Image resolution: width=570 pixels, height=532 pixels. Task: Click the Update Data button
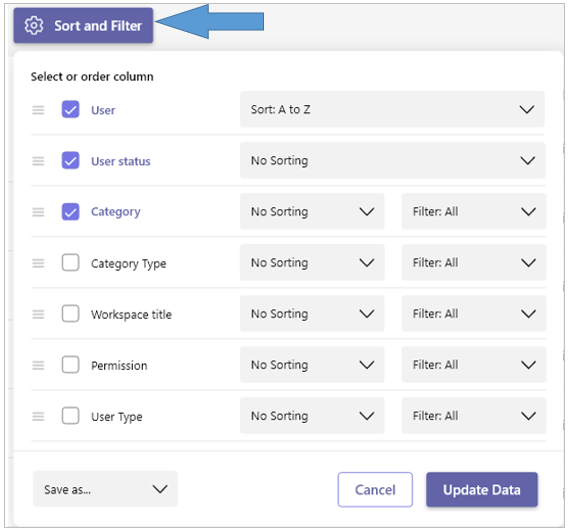[482, 490]
